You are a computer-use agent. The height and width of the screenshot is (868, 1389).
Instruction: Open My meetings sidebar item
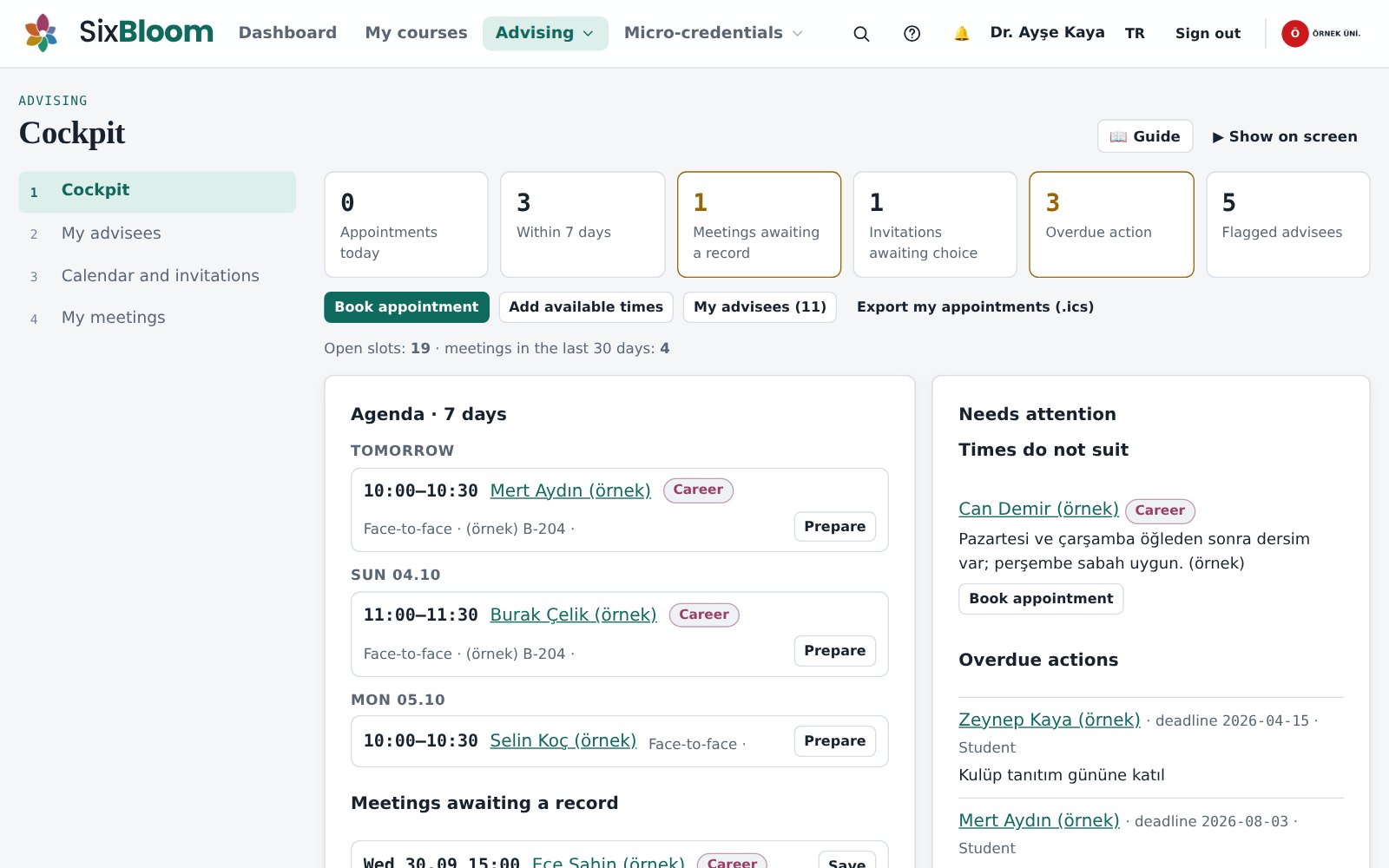pos(157,318)
